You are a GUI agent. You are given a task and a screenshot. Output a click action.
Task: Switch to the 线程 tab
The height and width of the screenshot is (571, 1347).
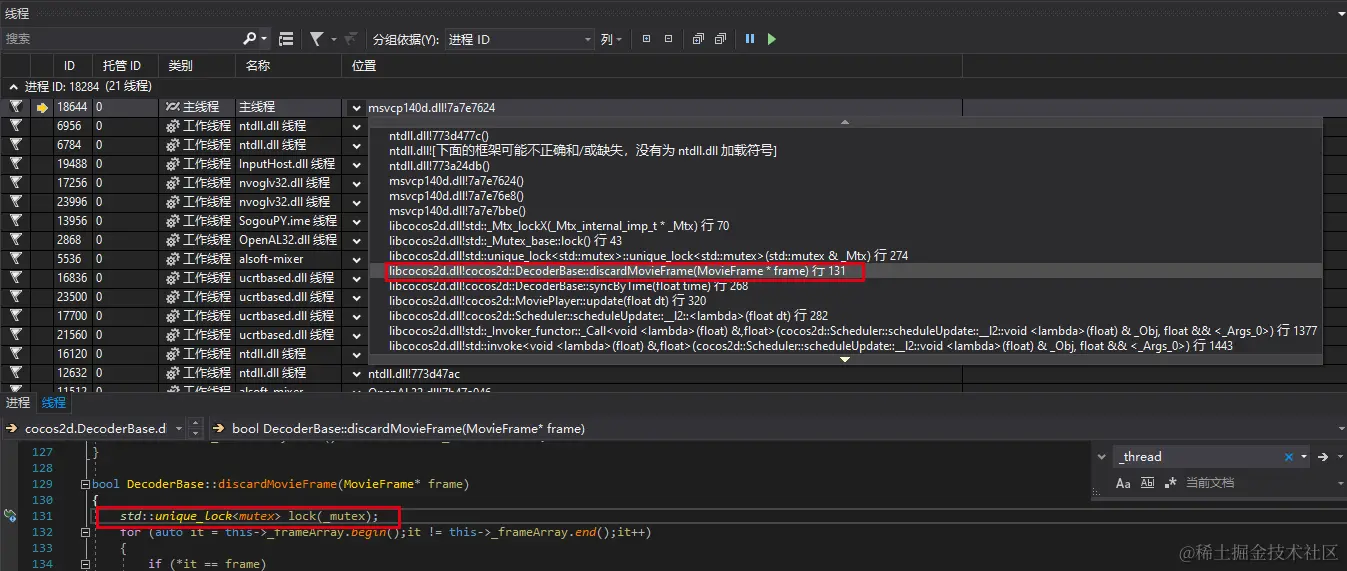(53, 402)
